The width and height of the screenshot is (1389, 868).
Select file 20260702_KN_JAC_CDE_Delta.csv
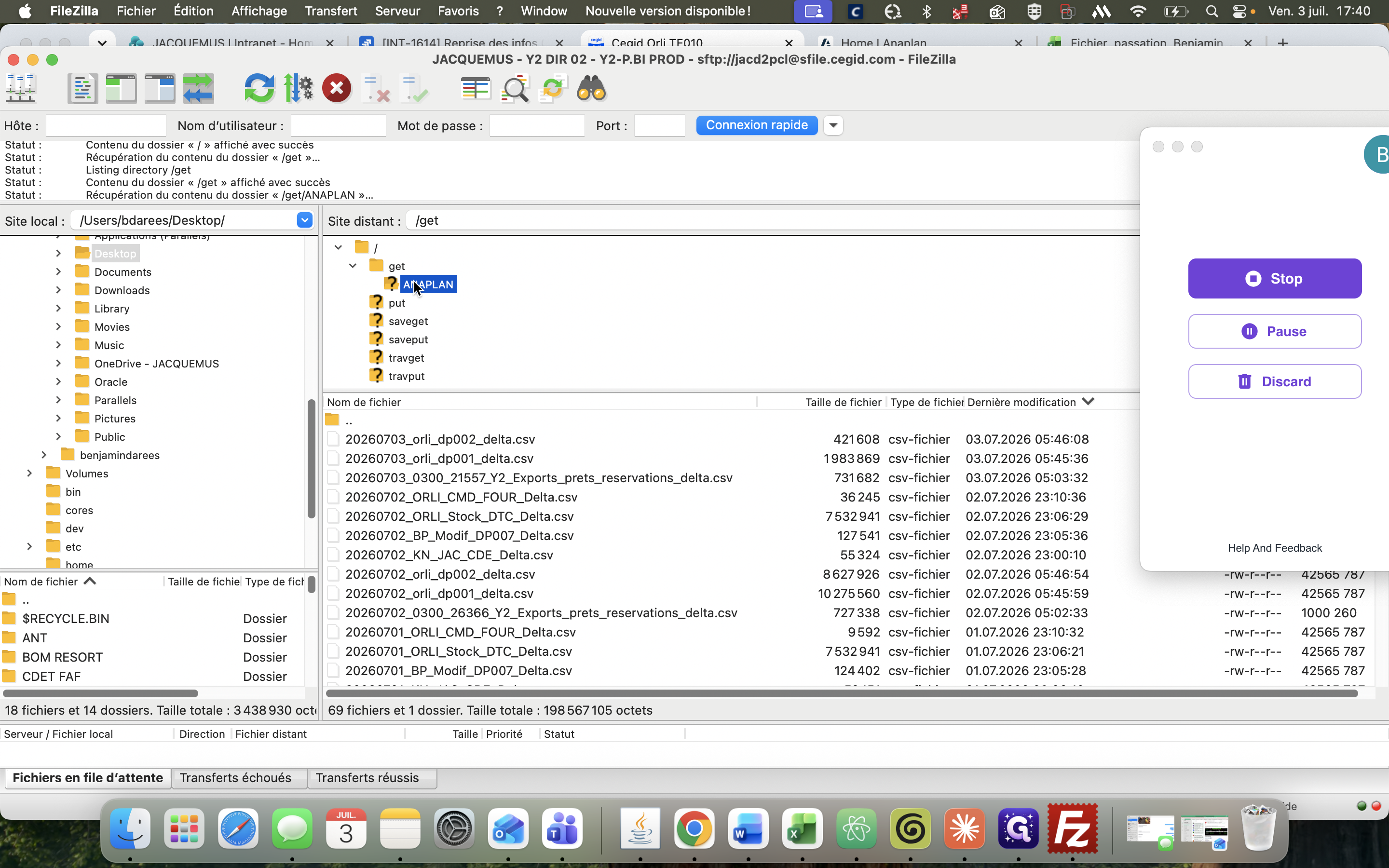point(449,555)
